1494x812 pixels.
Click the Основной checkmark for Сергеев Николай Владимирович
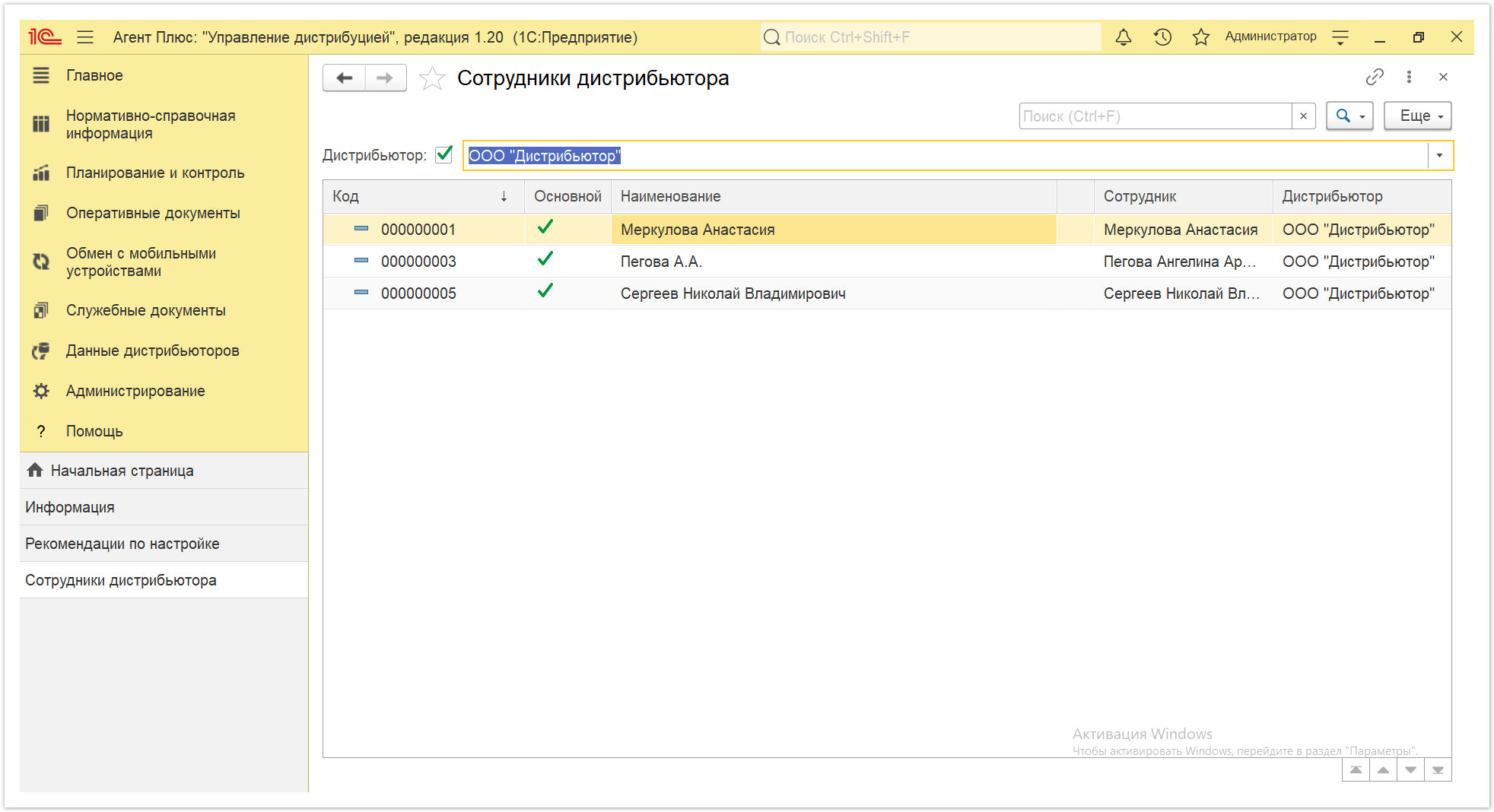click(x=545, y=290)
